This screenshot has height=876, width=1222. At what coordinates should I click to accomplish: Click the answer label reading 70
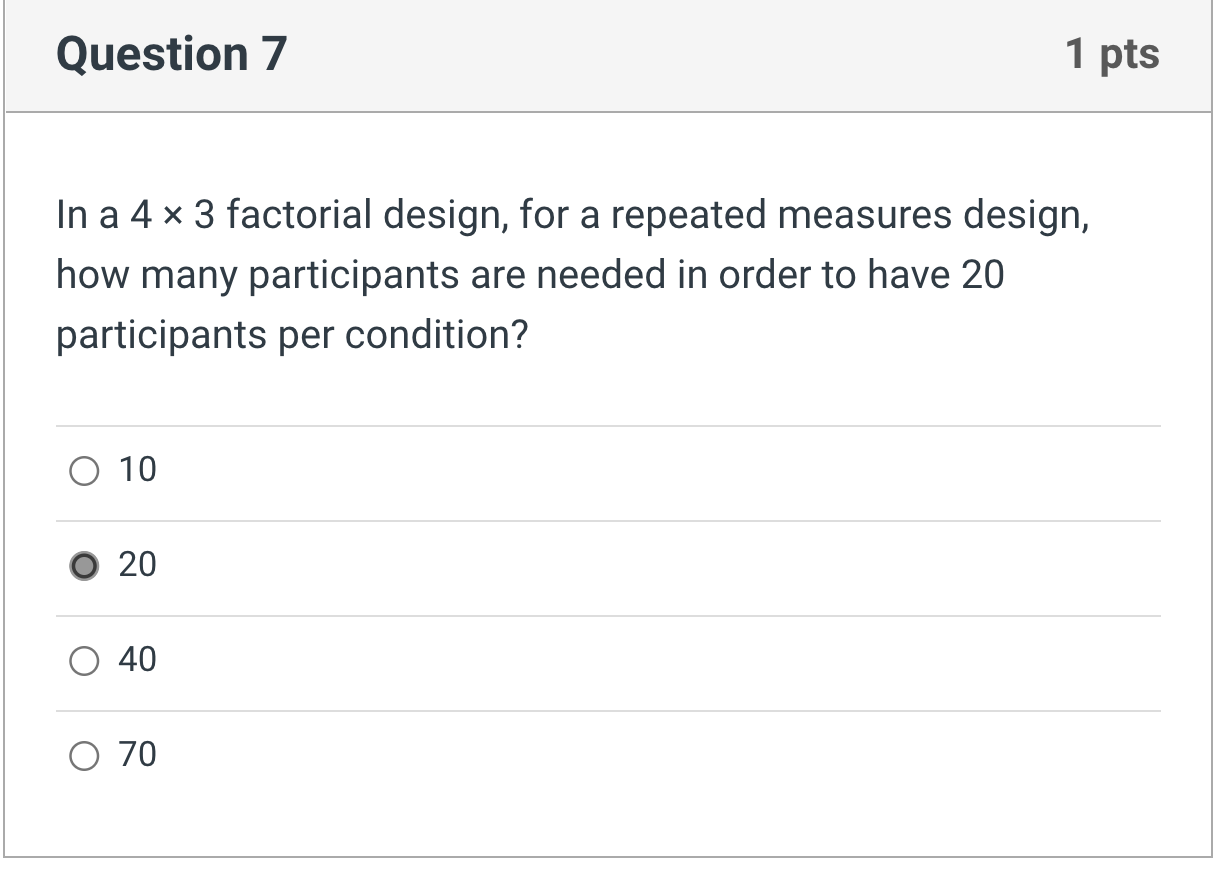point(139,754)
